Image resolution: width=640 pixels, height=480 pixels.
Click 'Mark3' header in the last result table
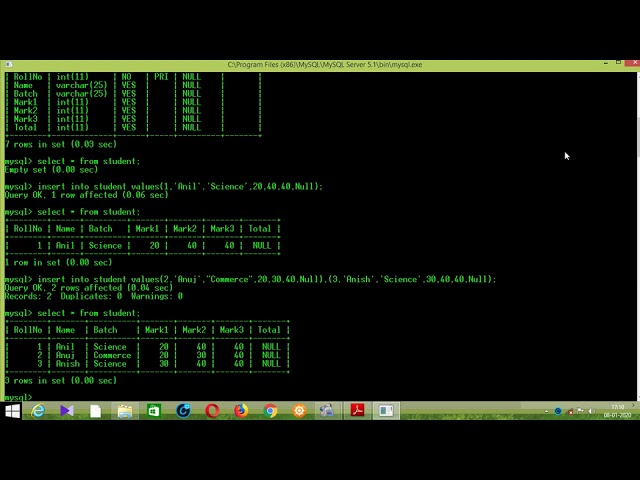pos(231,330)
